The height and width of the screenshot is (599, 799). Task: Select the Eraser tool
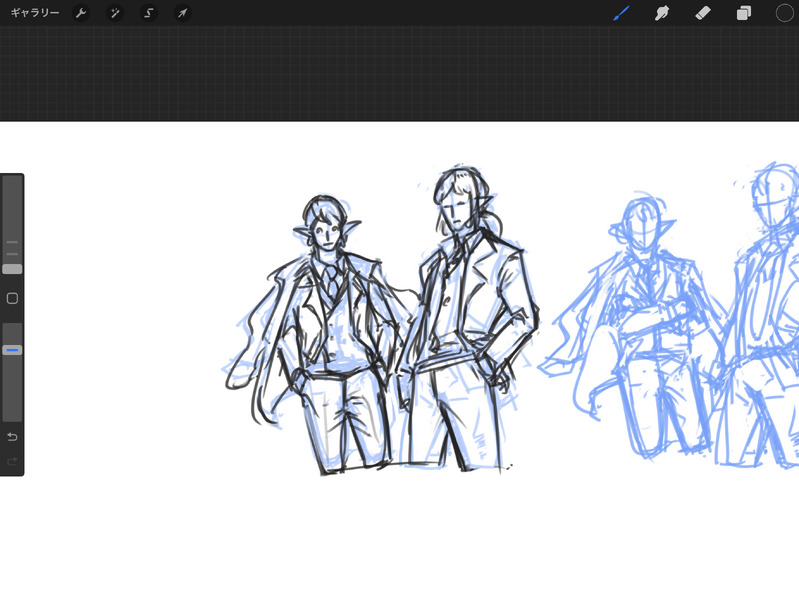[x=703, y=13]
